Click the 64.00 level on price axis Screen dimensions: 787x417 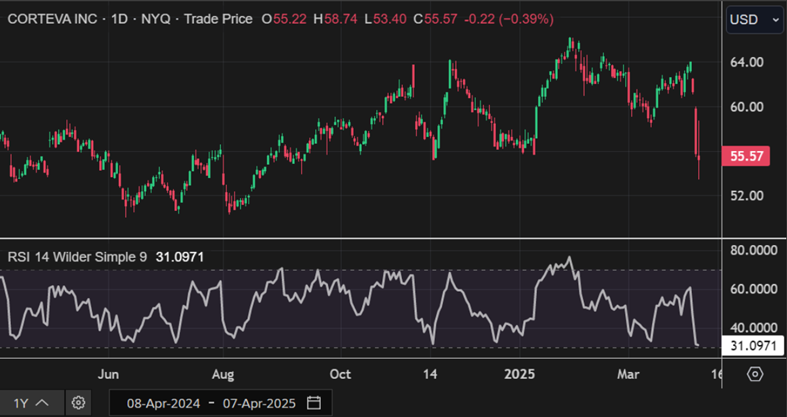pos(748,62)
